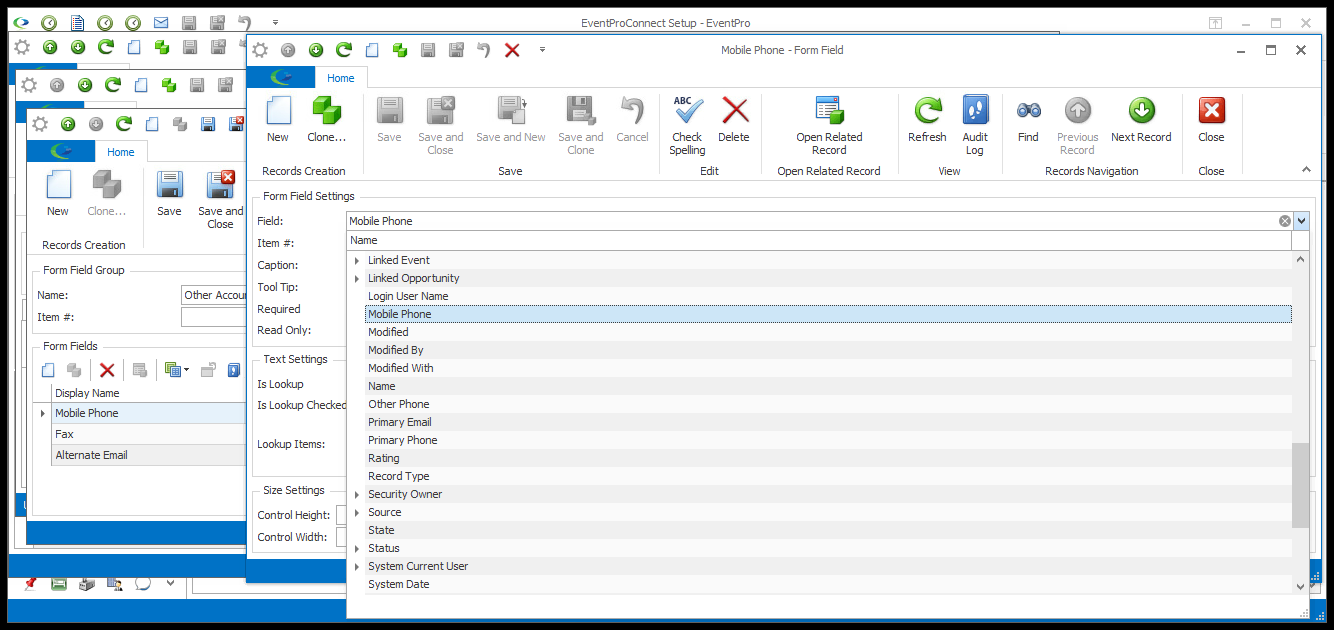The image size is (1334, 630).
Task: Click the red delete X in Form Fields toolbar
Action: coord(107,370)
